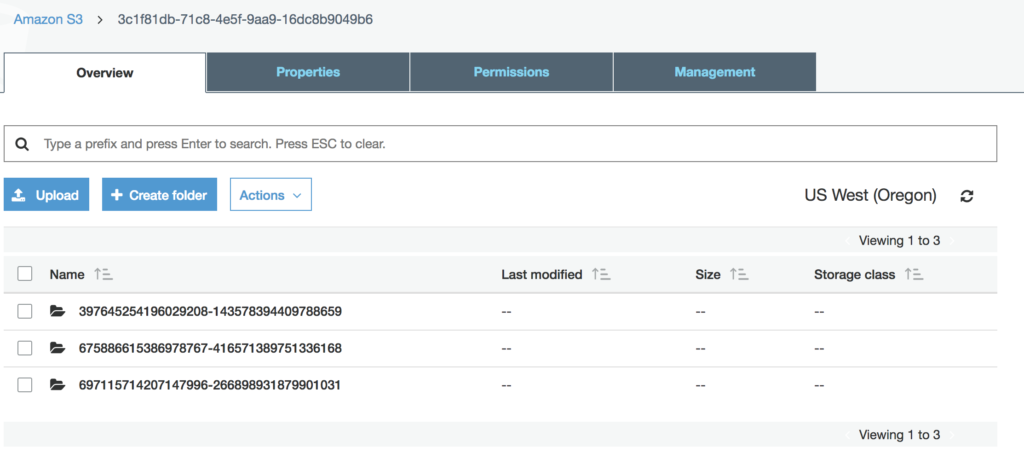Viewport: 1024px width, 465px height.
Task: Sort by Storage class using its icon
Action: click(914, 274)
